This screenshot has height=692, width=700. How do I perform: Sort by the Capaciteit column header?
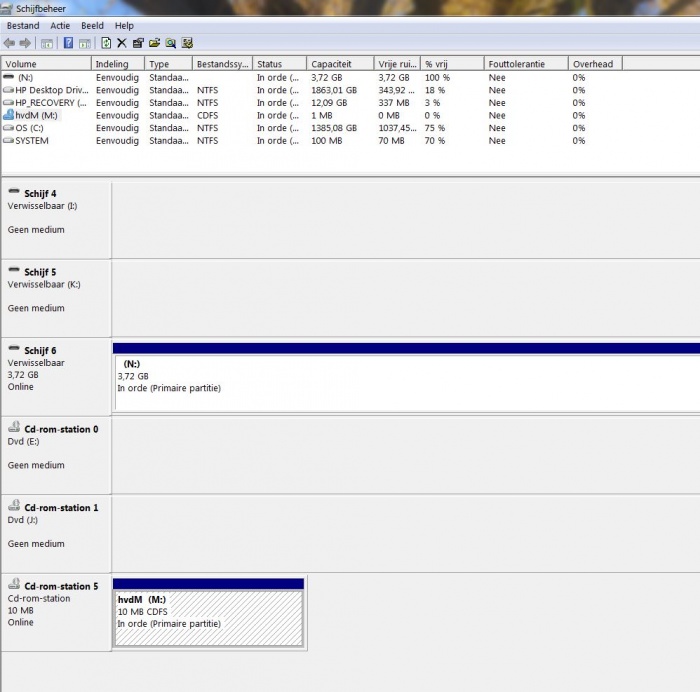[x=341, y=64]
